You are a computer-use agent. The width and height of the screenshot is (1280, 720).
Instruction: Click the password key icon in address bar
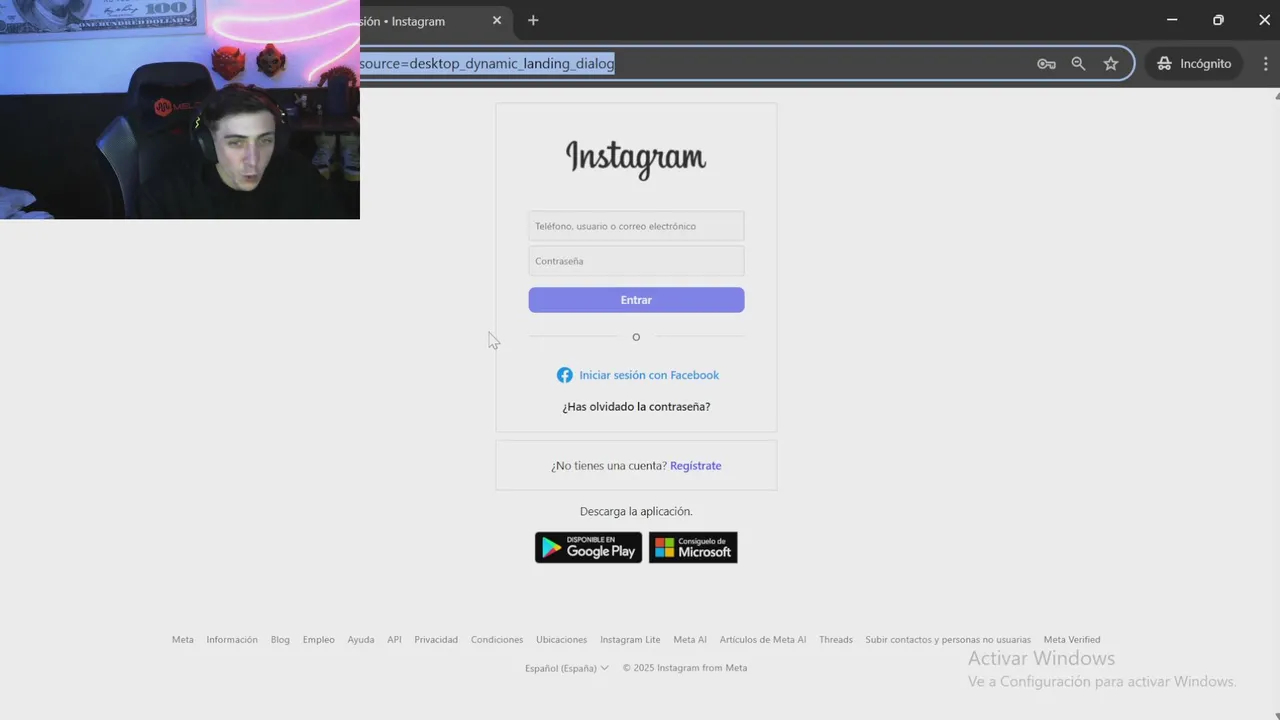[1046, 63]
